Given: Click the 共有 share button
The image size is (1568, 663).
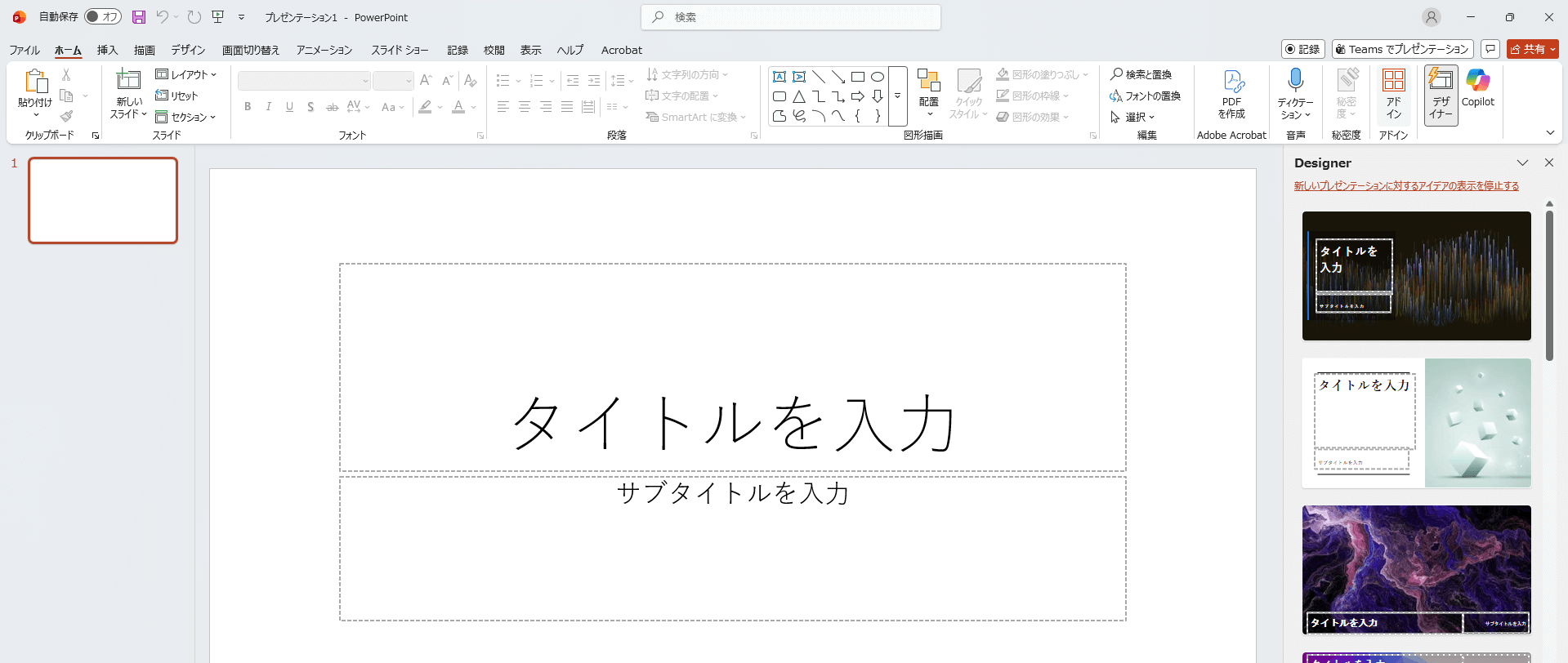Looking at the screenshot, I should [1532, 49].
